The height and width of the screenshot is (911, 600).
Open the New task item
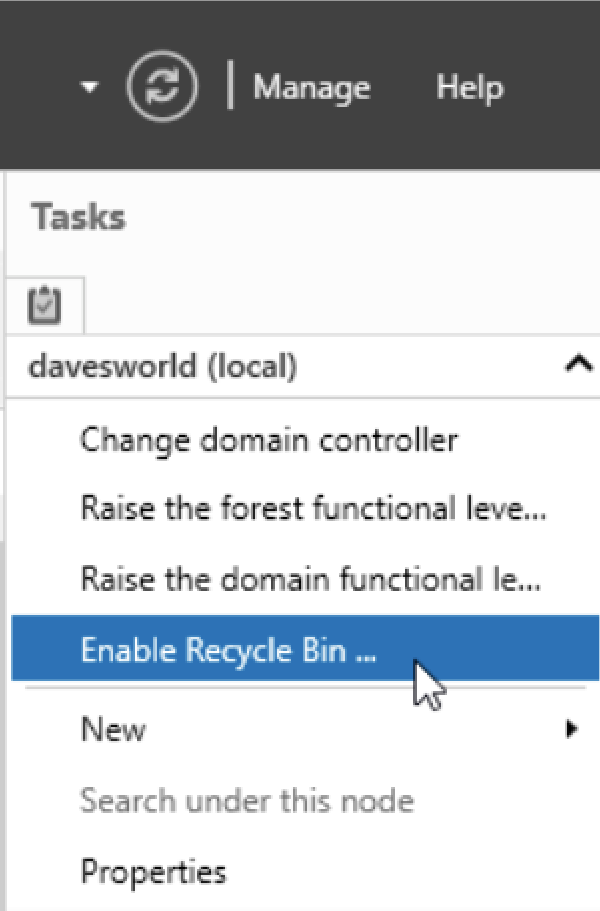pyautogui.click(x=113, y=729)
